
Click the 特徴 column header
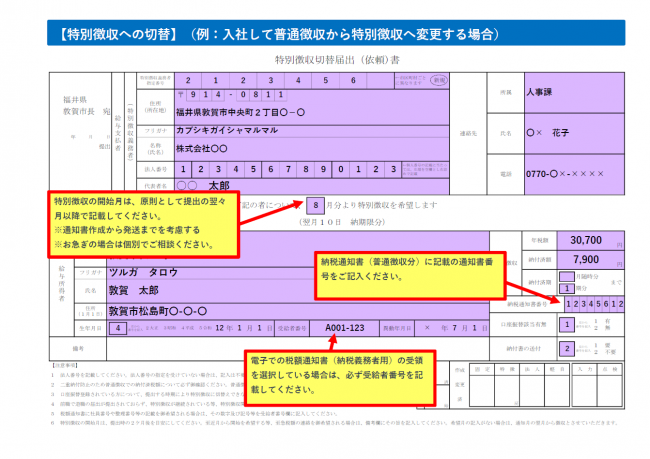pos(507,369)
